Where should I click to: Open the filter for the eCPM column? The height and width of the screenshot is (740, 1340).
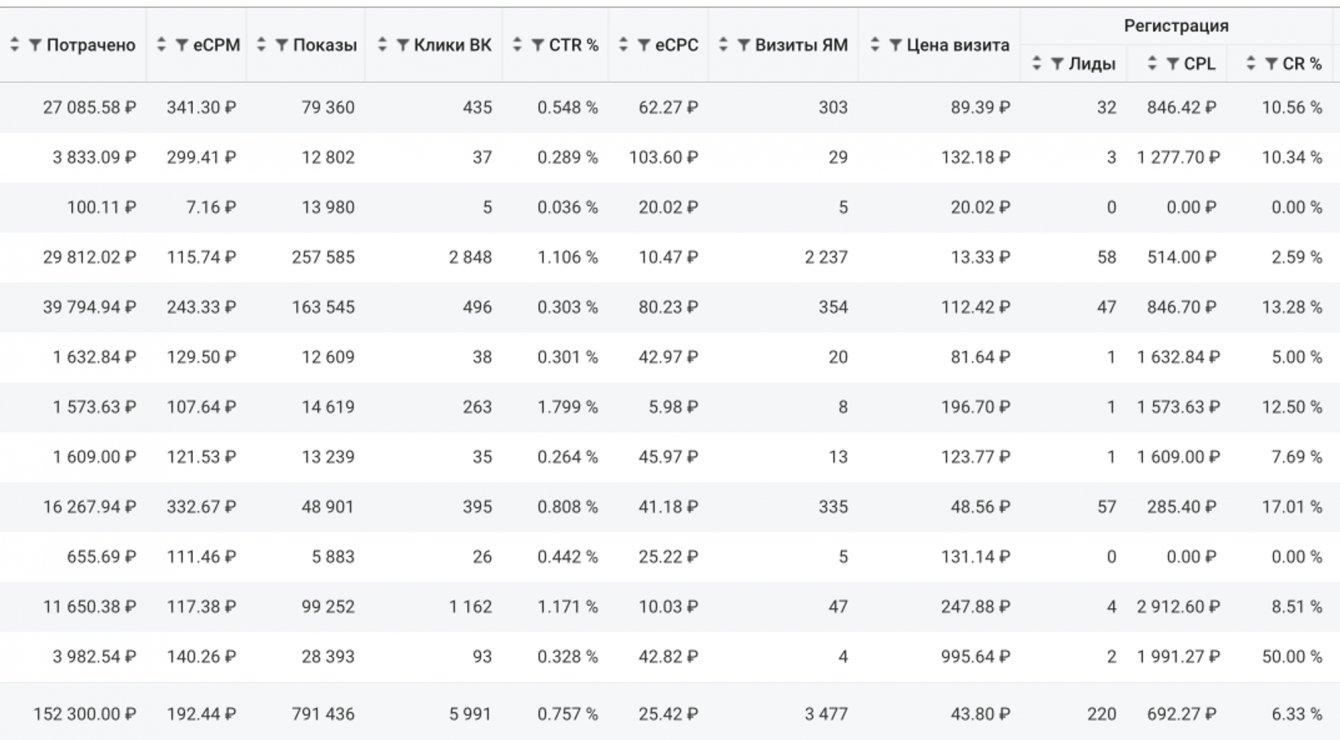180,46
